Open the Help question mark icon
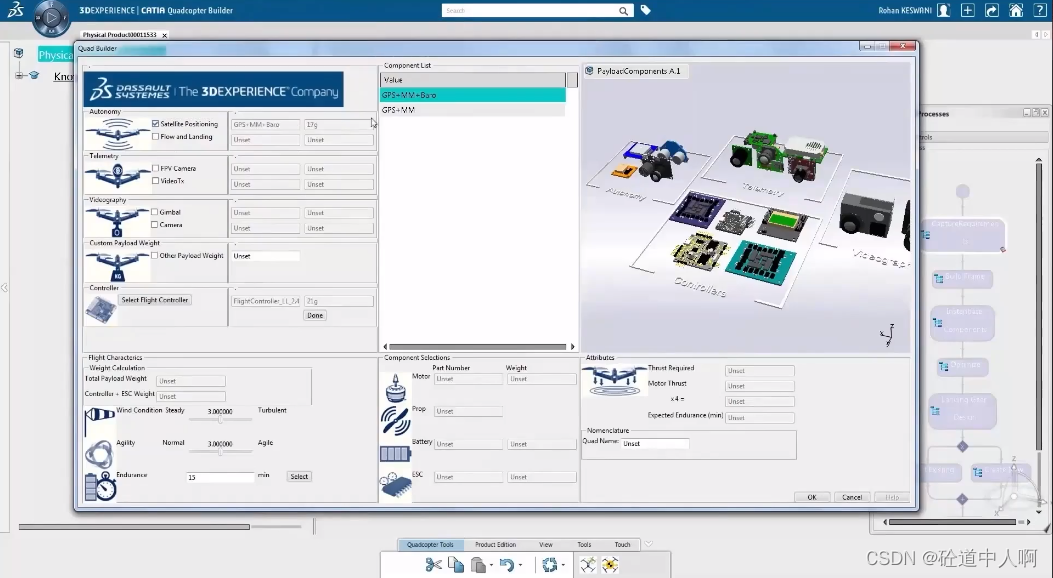The width and height of the screenshot is (1053, 578). (1040, 10)
